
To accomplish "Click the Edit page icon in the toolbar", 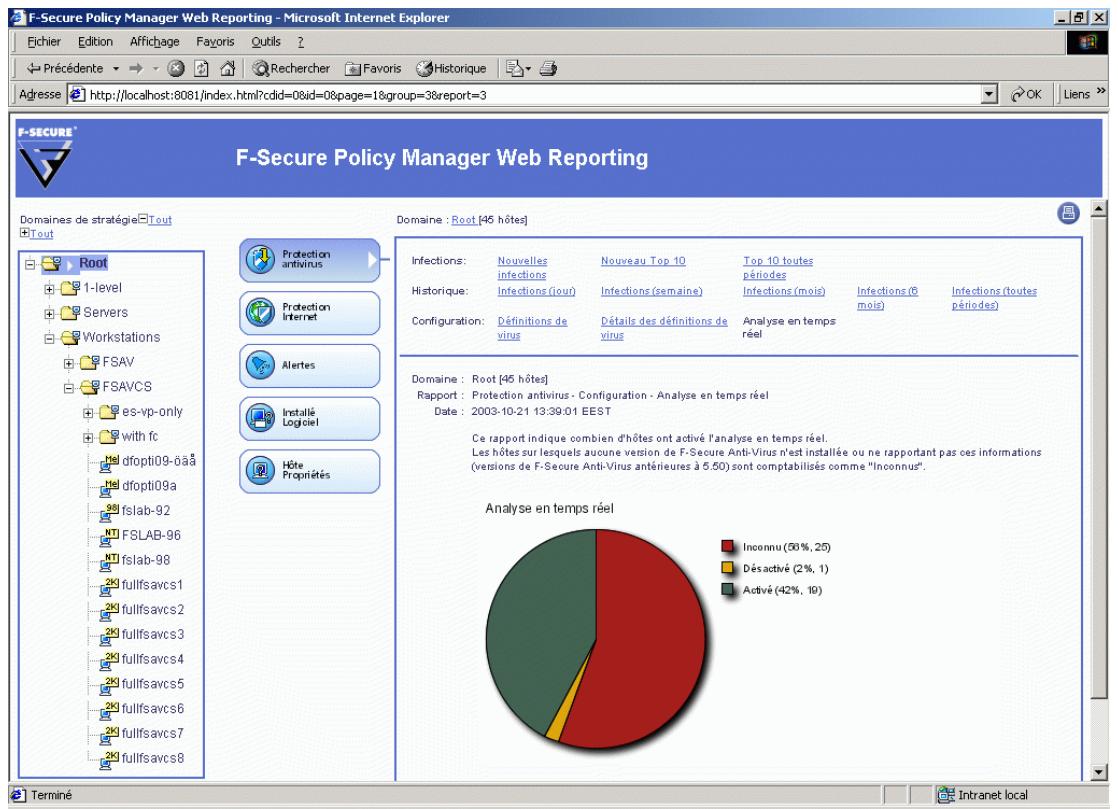I will click(x=515, y=68).
